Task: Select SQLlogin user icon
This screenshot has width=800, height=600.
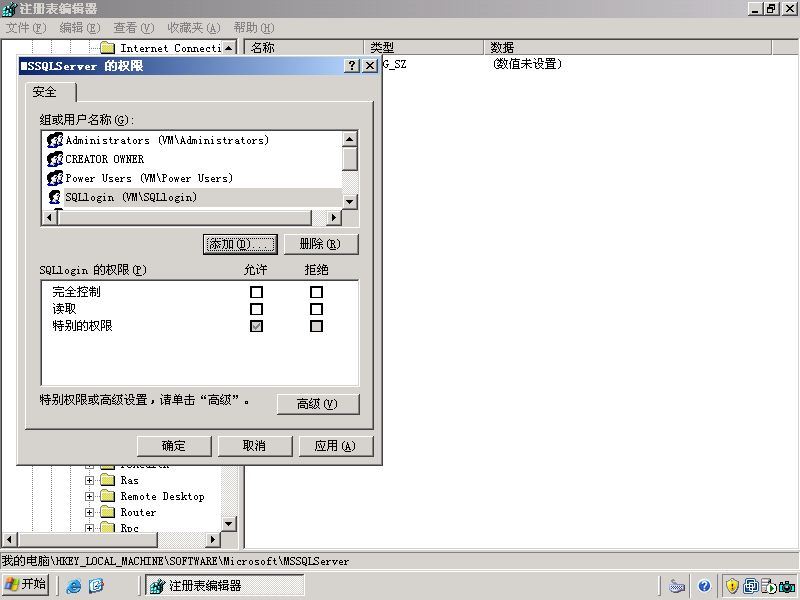Action: point(55,197)
